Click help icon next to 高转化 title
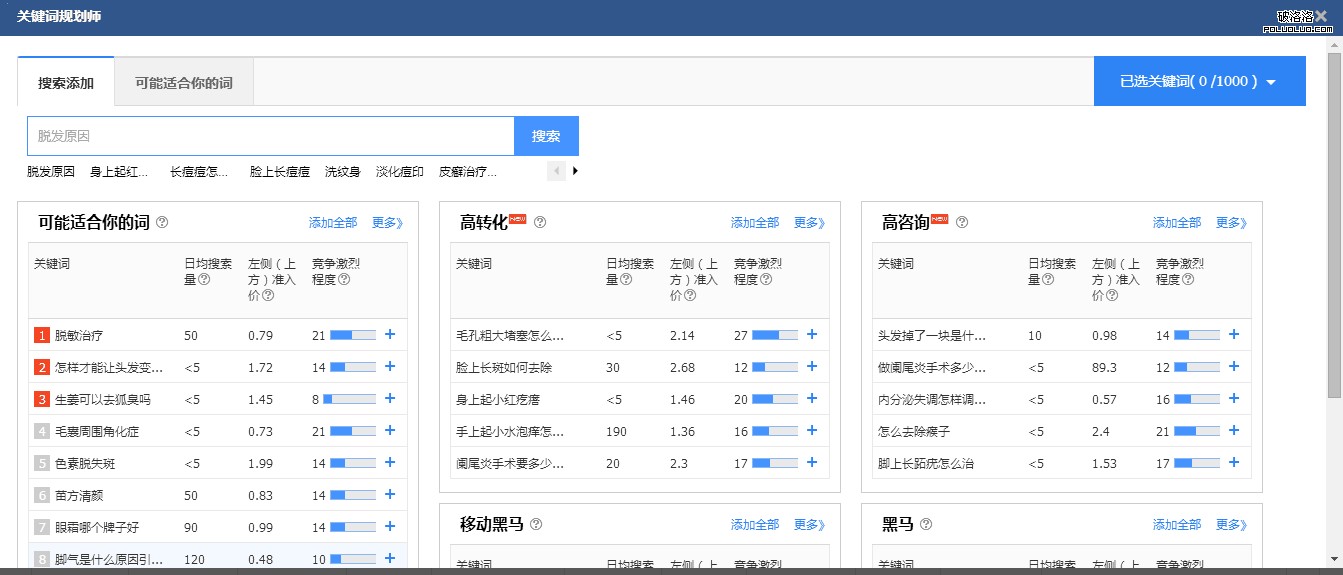1343x575 pixels. 540,223
